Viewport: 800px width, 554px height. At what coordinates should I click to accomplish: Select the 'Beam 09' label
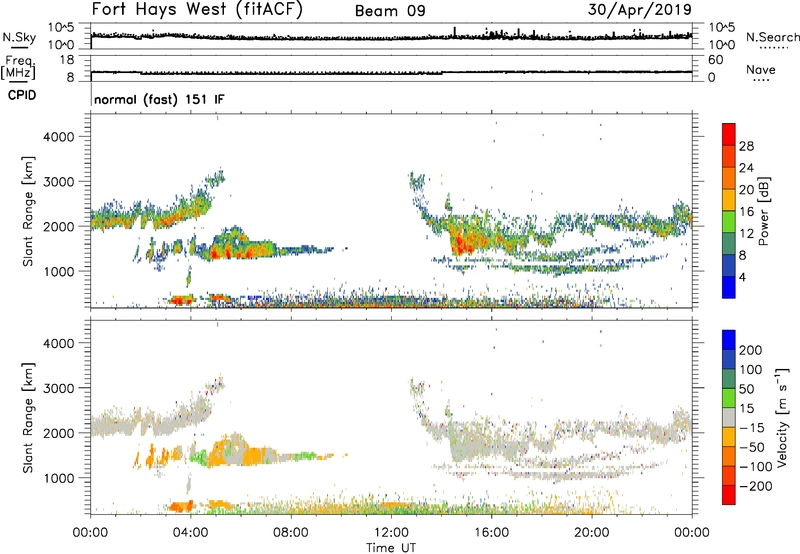(390, 11)
